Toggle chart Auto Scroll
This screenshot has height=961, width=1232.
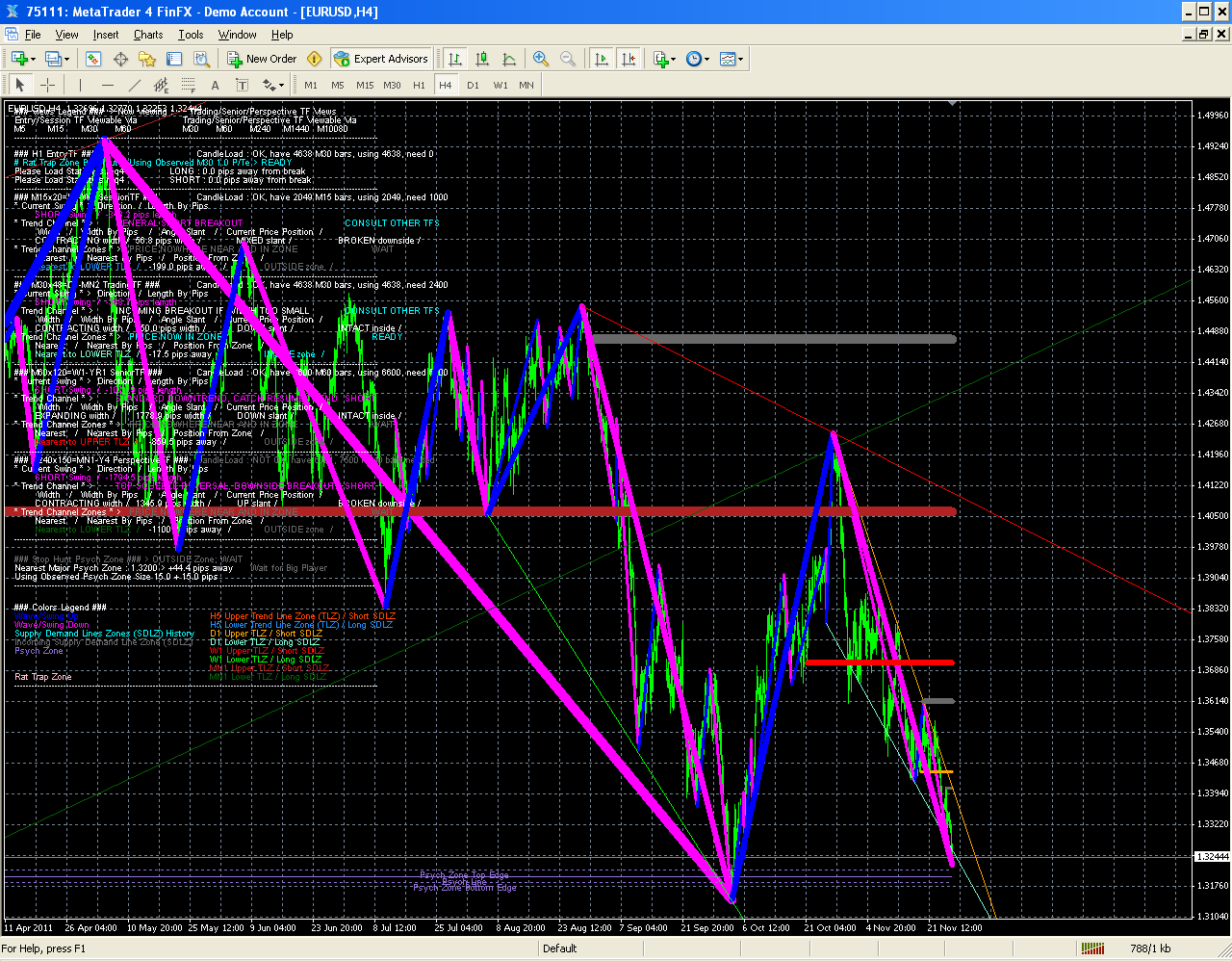coord(602,59)
